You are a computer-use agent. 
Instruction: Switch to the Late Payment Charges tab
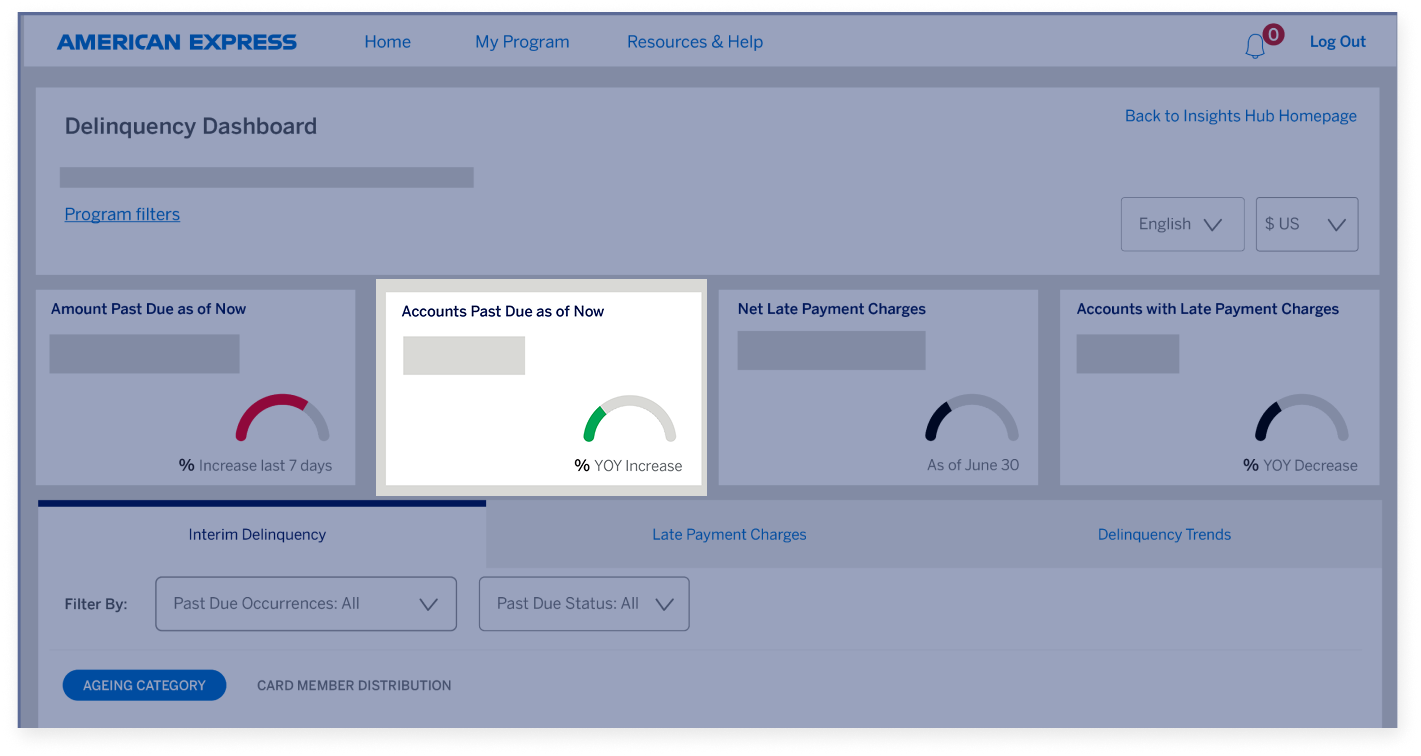click(x=729, y=534)
